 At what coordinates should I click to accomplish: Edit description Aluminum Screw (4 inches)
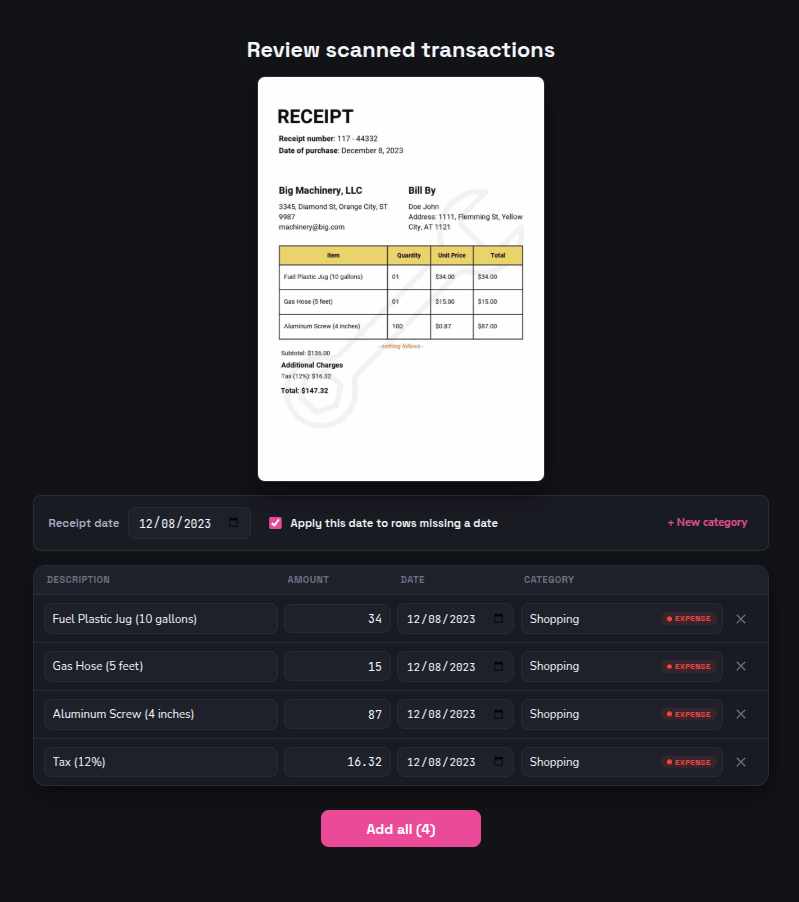pos(161,714)
